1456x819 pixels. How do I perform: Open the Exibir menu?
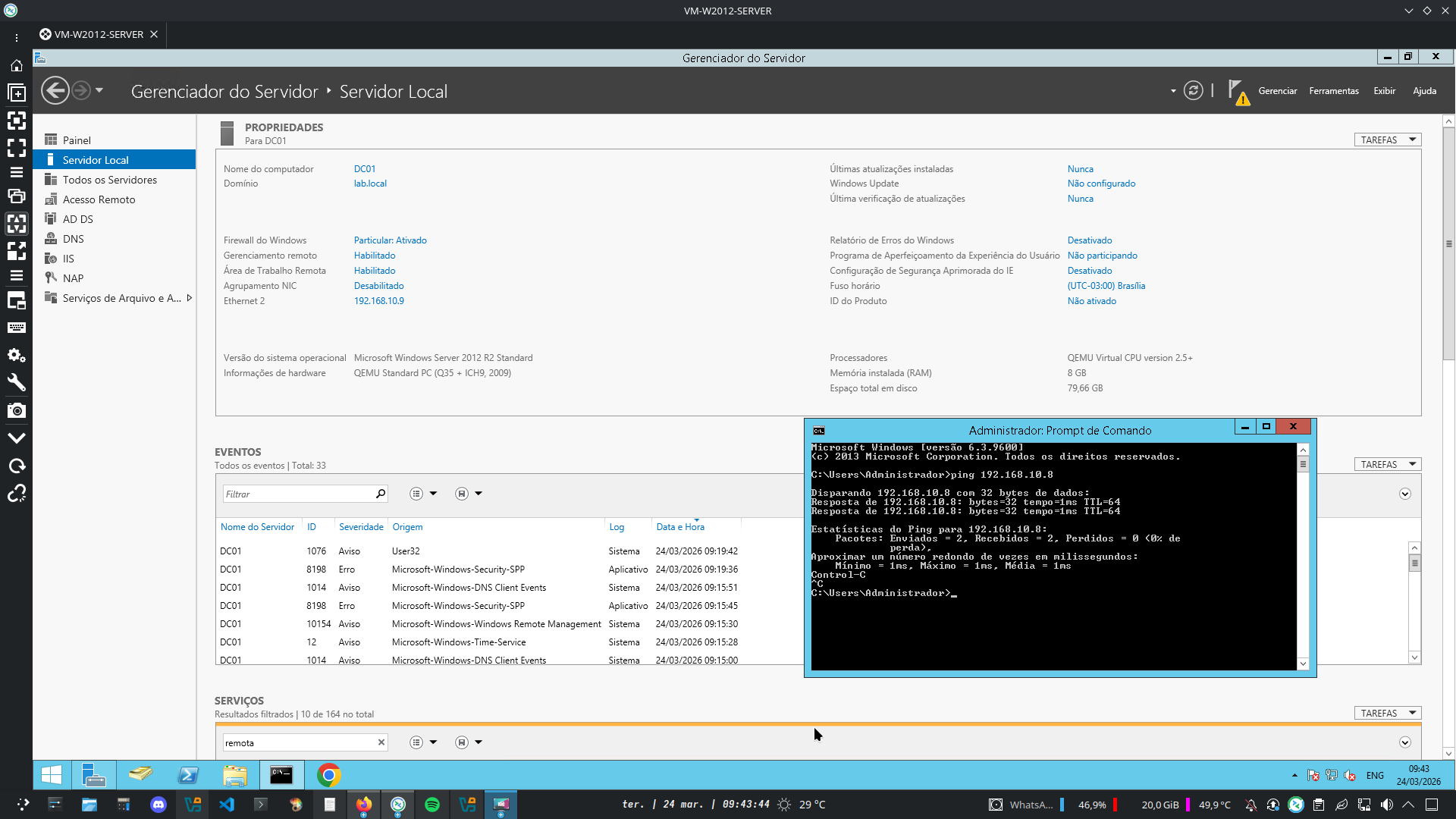(1384, 91)
